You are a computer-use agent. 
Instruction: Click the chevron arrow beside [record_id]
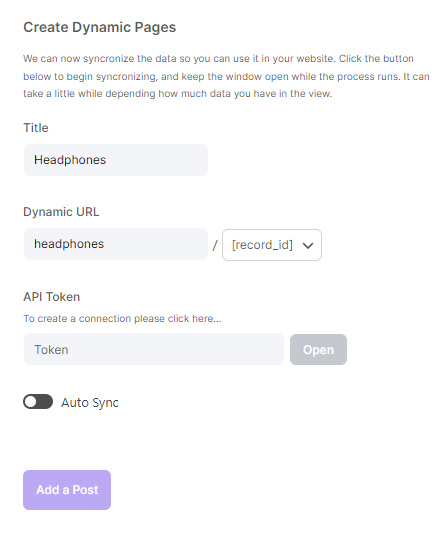308,246
